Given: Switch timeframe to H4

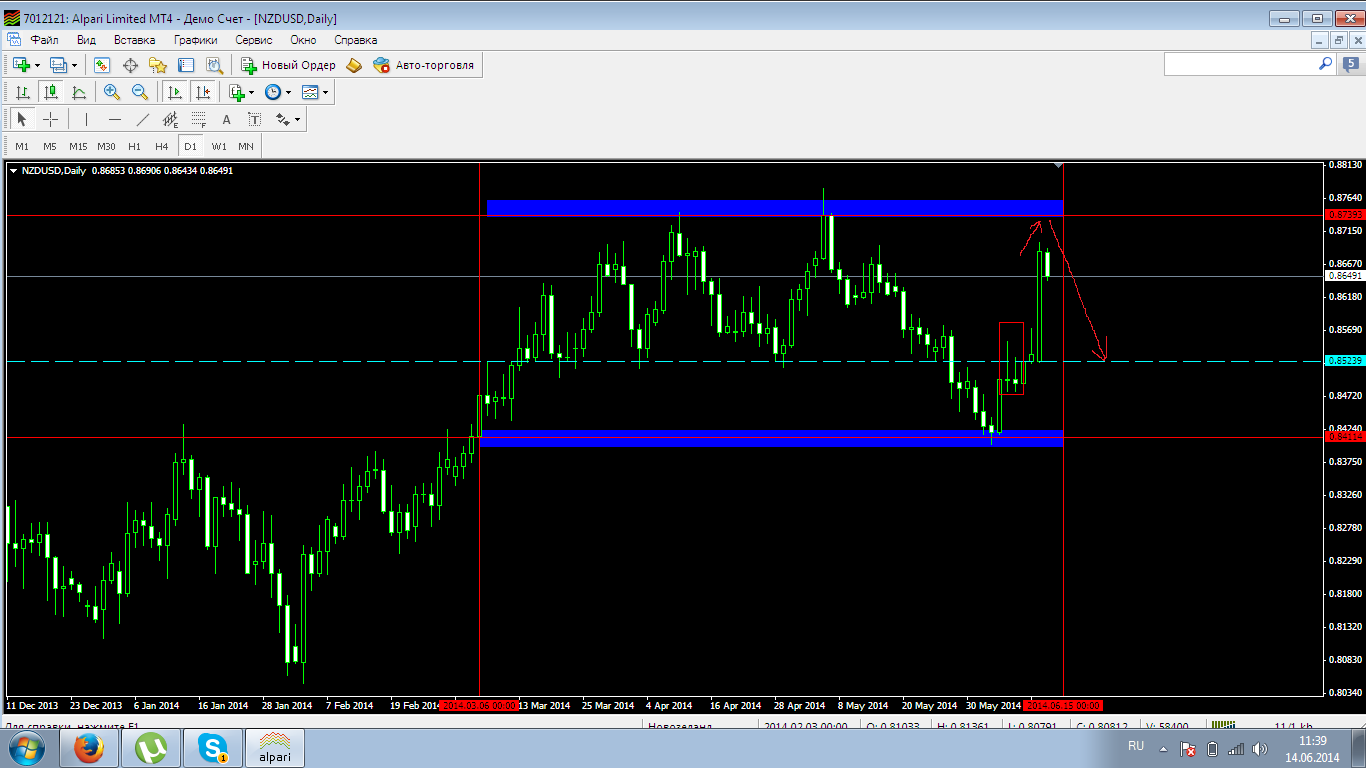Looking at the screenshot, I should (x=162, y=146).
